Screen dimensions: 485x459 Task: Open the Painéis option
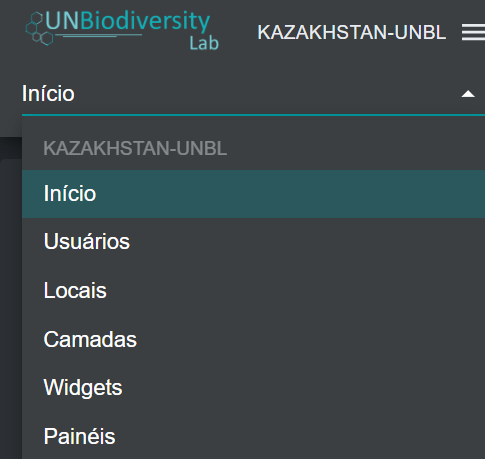point(79,436)
